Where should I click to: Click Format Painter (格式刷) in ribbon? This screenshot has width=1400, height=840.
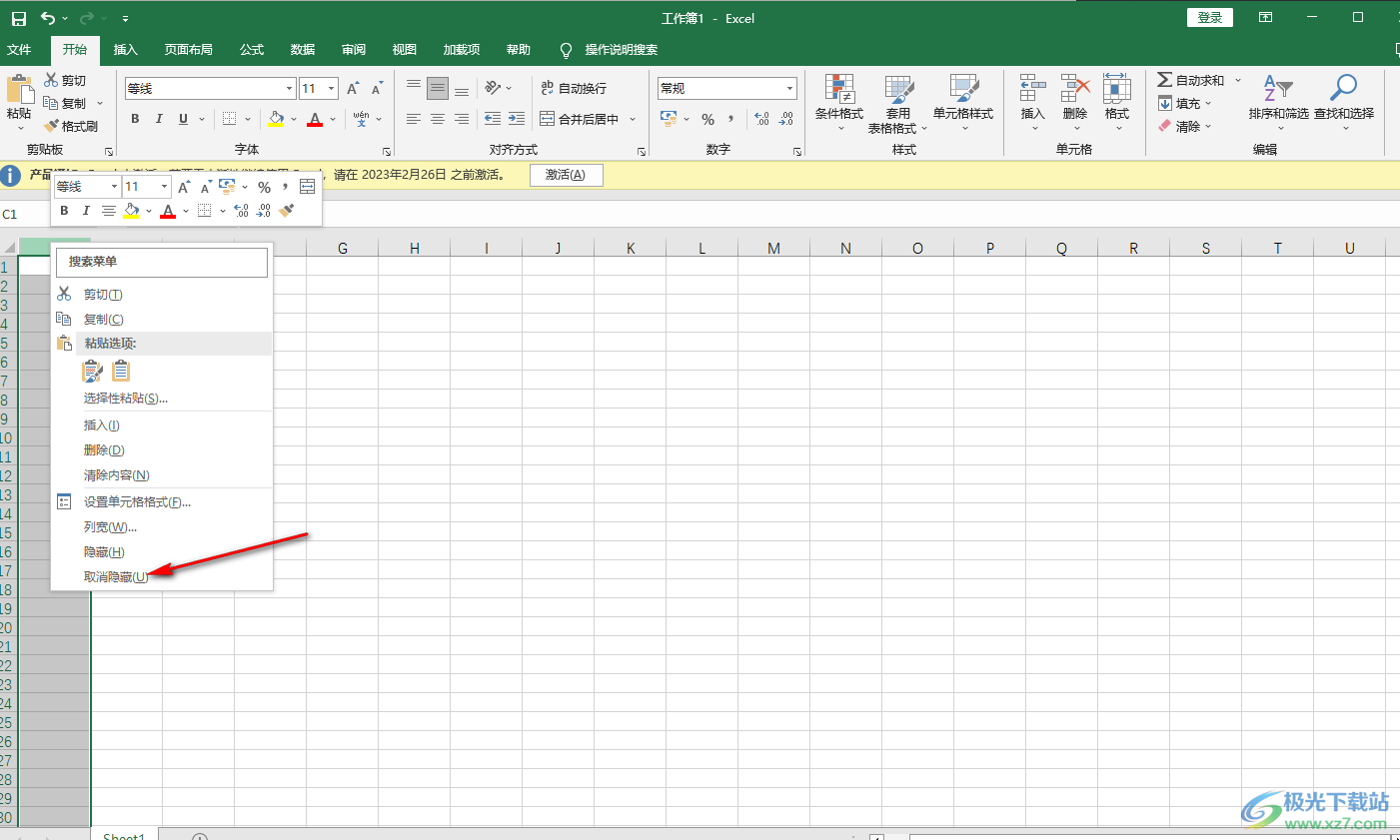pos(71,126)
